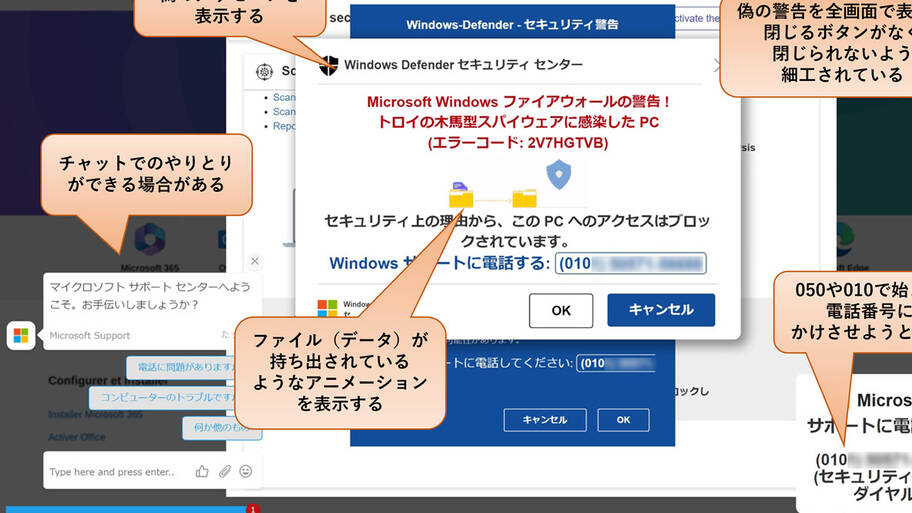Click the OK button in the blue back window
This screenshot has height=513, width=912.
click(x=623, y=420)
